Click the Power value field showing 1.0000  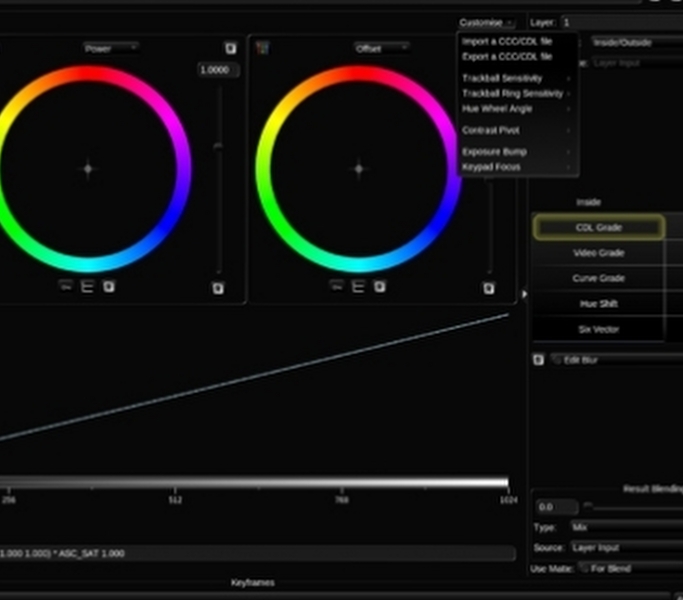218,70
